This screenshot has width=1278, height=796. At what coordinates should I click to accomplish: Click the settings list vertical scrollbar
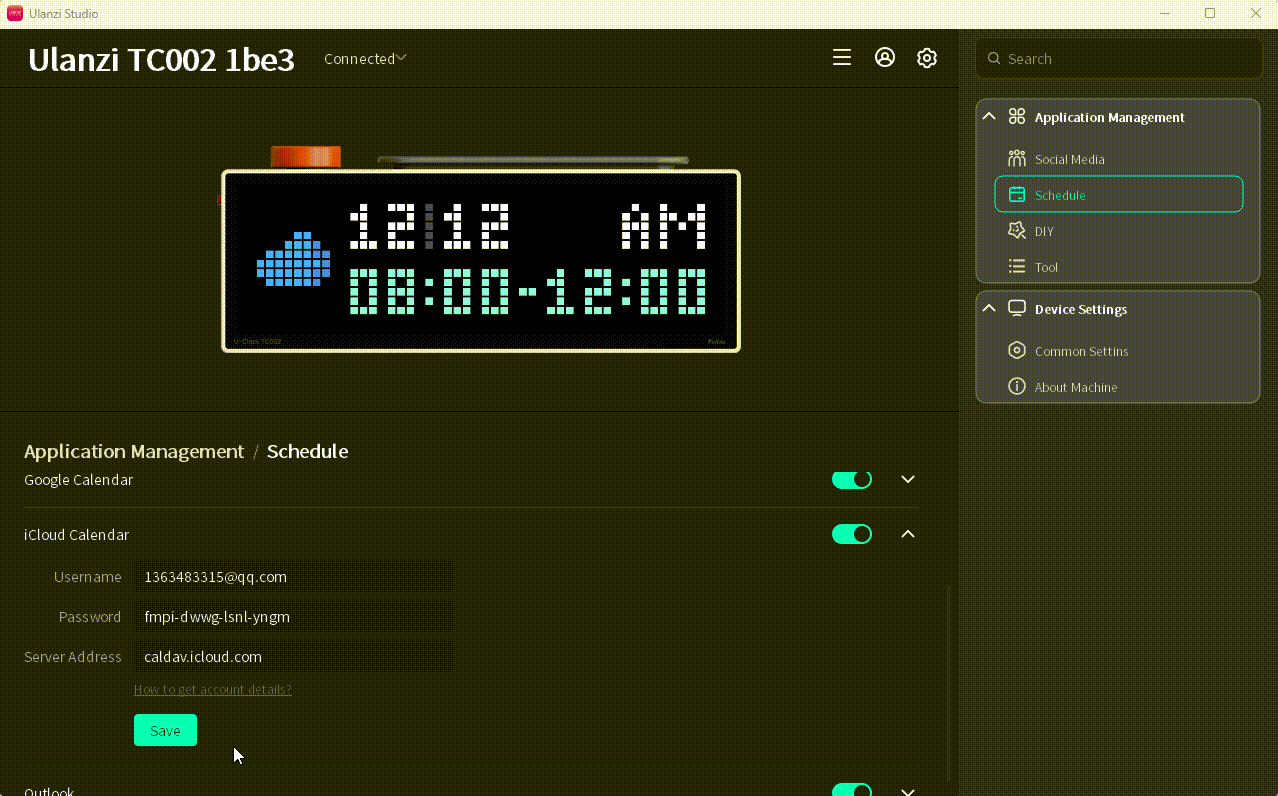coord(948,683)
